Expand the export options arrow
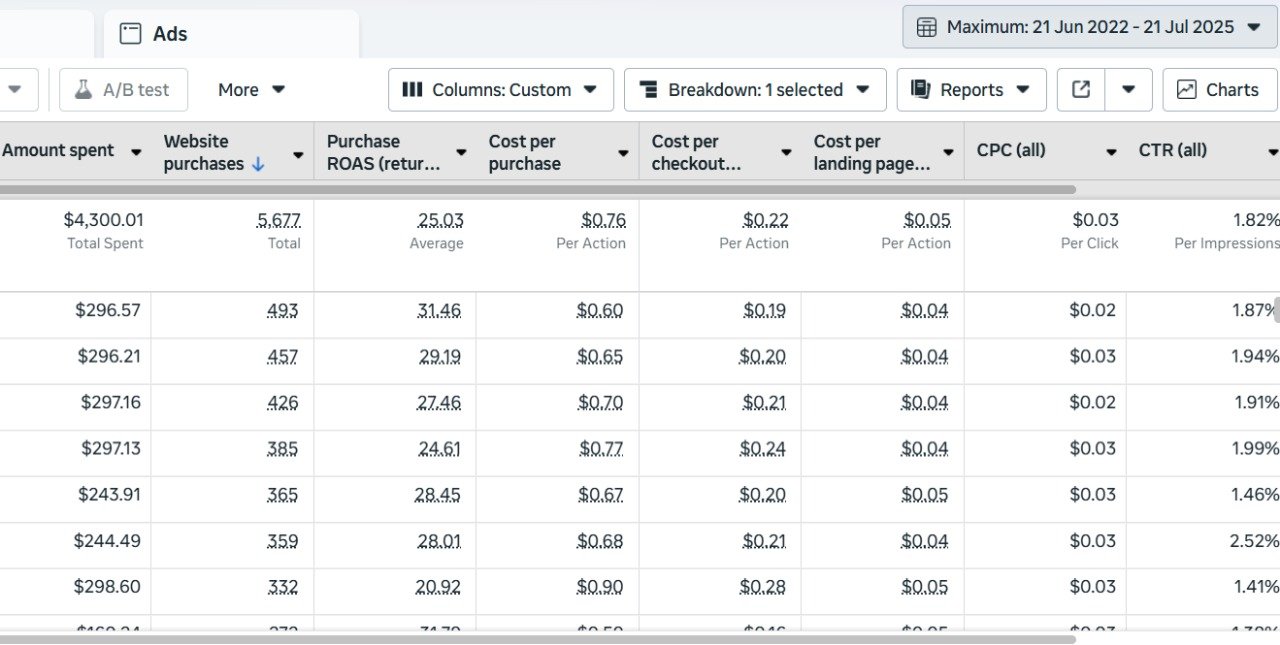Viewport: 1280px width, 645px height. point(1128,90)
